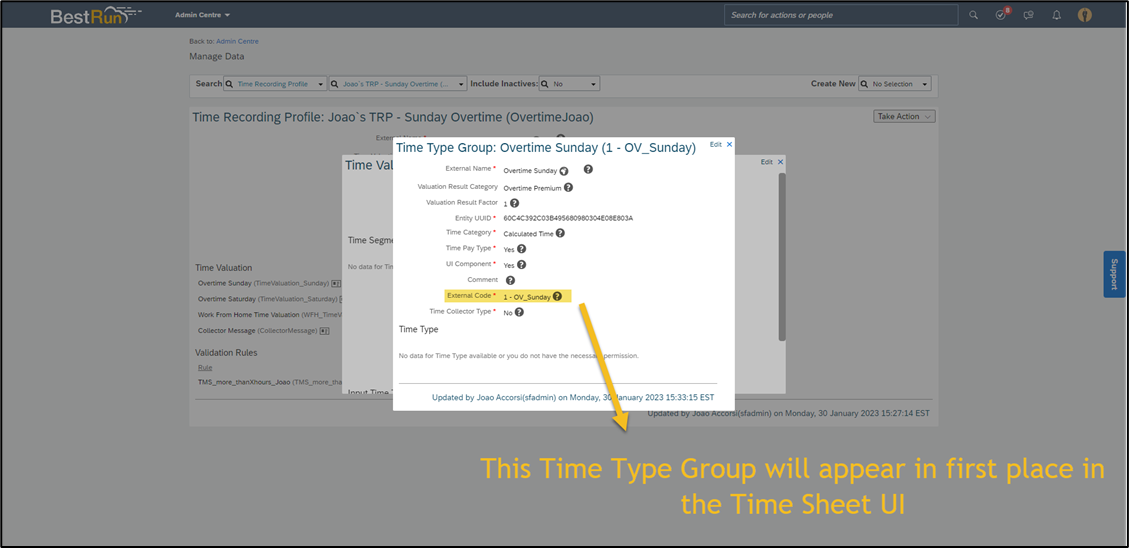Click the Support side tab

[x=1114, y=274]
